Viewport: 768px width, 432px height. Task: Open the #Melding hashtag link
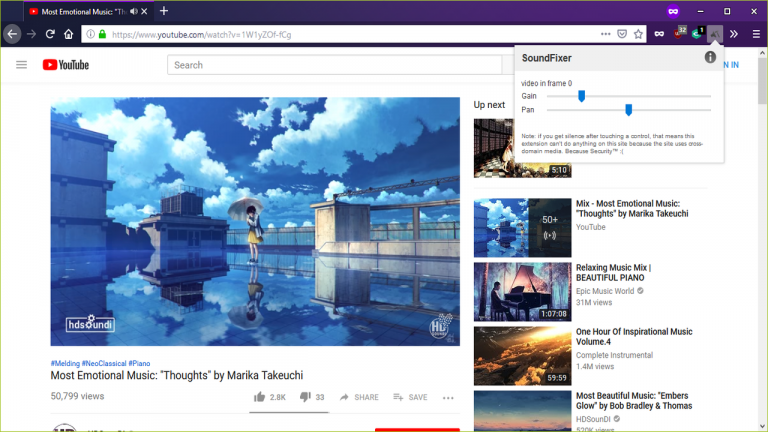click(x=65, y=363)
